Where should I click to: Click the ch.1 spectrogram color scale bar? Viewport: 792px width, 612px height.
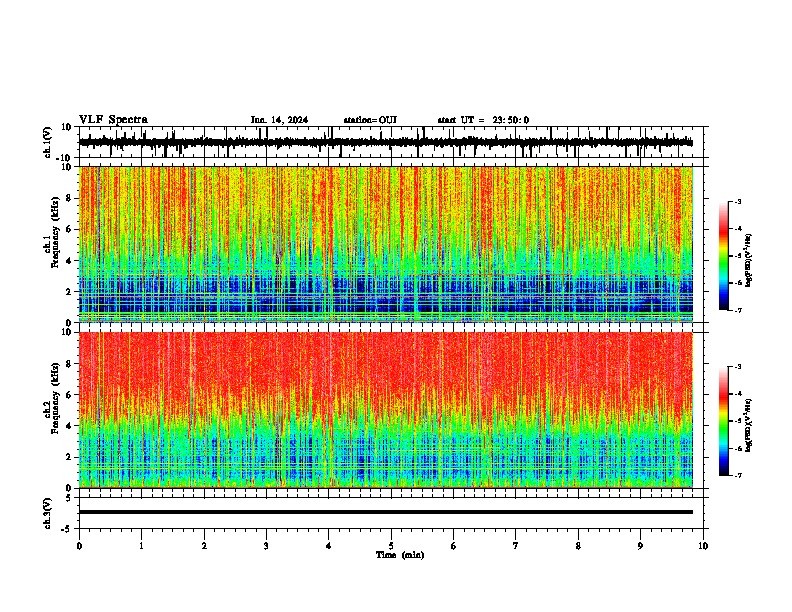coord(724,256)
